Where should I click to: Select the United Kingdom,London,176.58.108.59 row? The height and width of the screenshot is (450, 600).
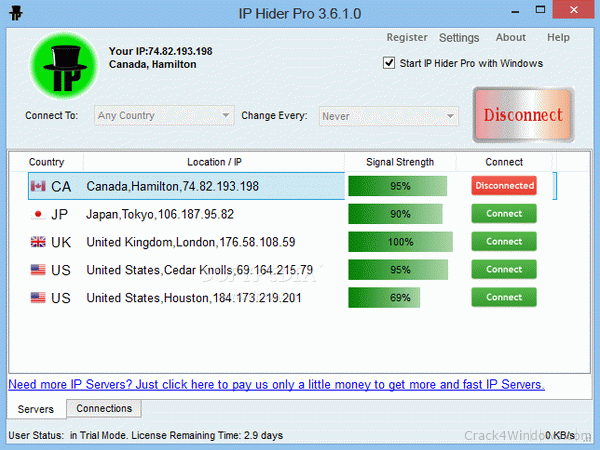point(191,242)
